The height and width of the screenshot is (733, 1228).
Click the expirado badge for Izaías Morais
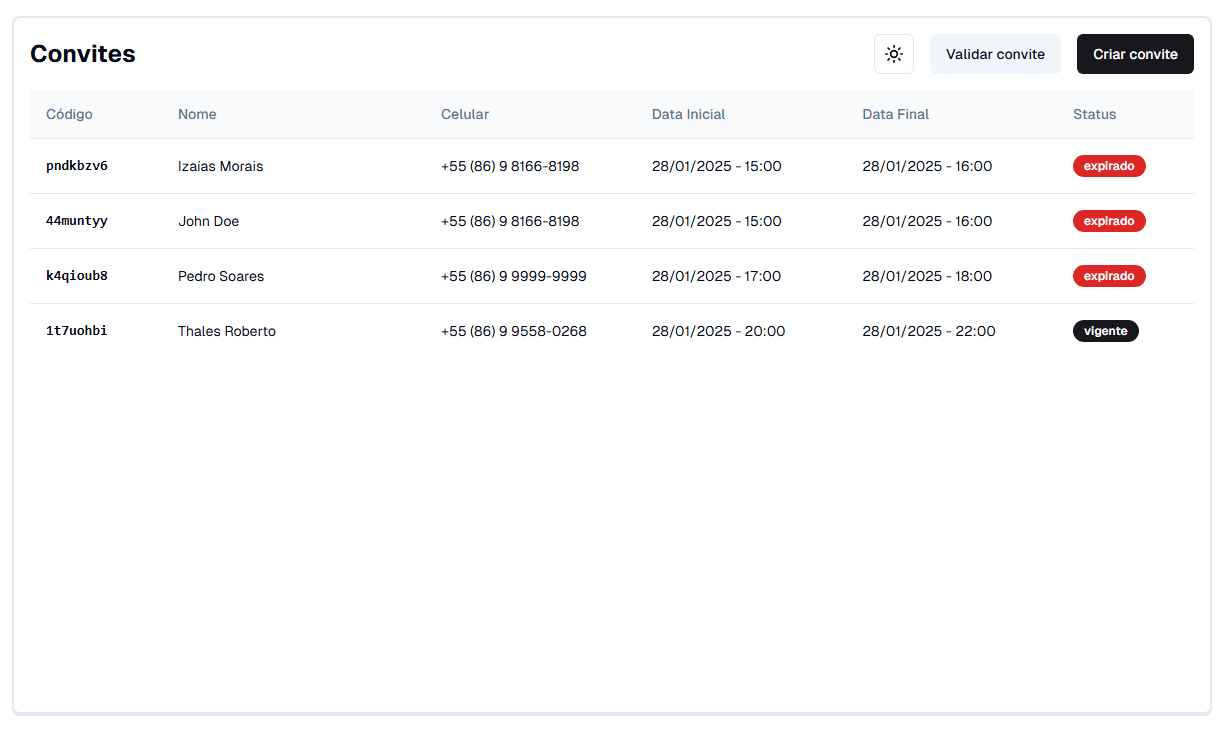1108,166
